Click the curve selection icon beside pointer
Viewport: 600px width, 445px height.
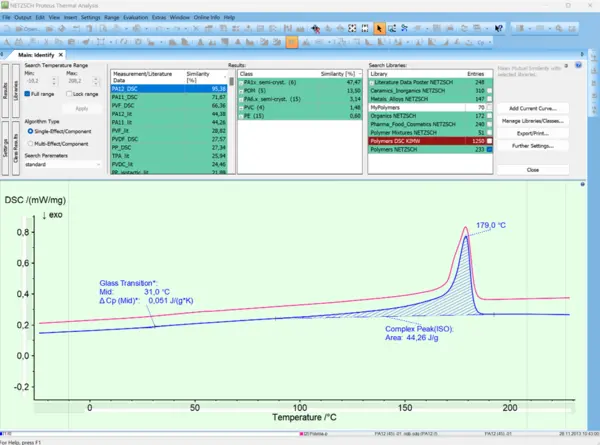click(392, 29)
